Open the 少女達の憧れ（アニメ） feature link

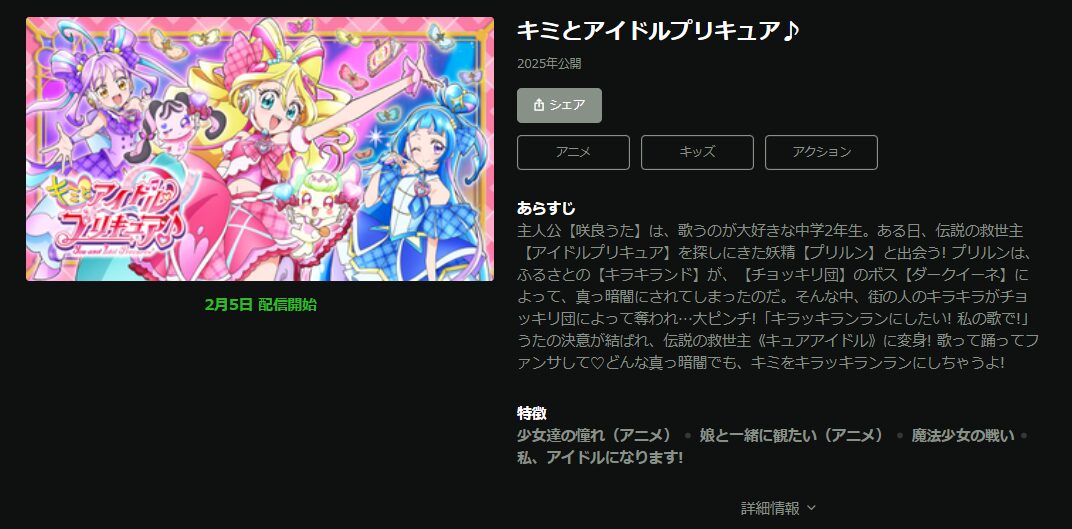click(595, 435)
